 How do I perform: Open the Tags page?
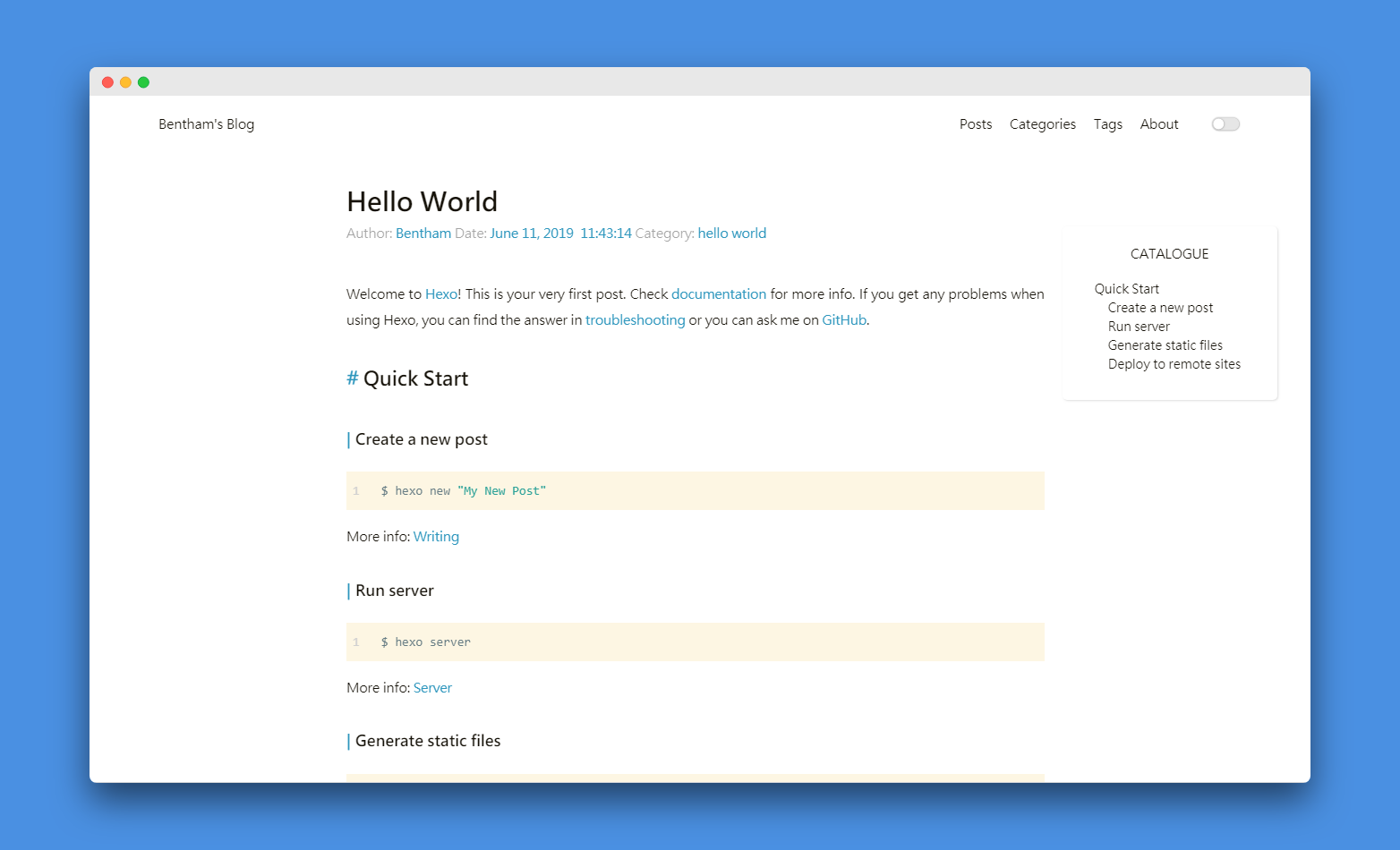click(x=1108, y=124)
